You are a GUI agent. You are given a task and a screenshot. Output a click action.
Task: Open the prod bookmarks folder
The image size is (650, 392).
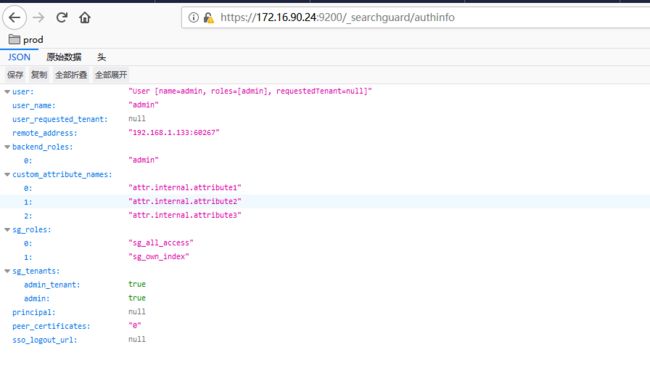pyautogui.click(x=26, y=40)
